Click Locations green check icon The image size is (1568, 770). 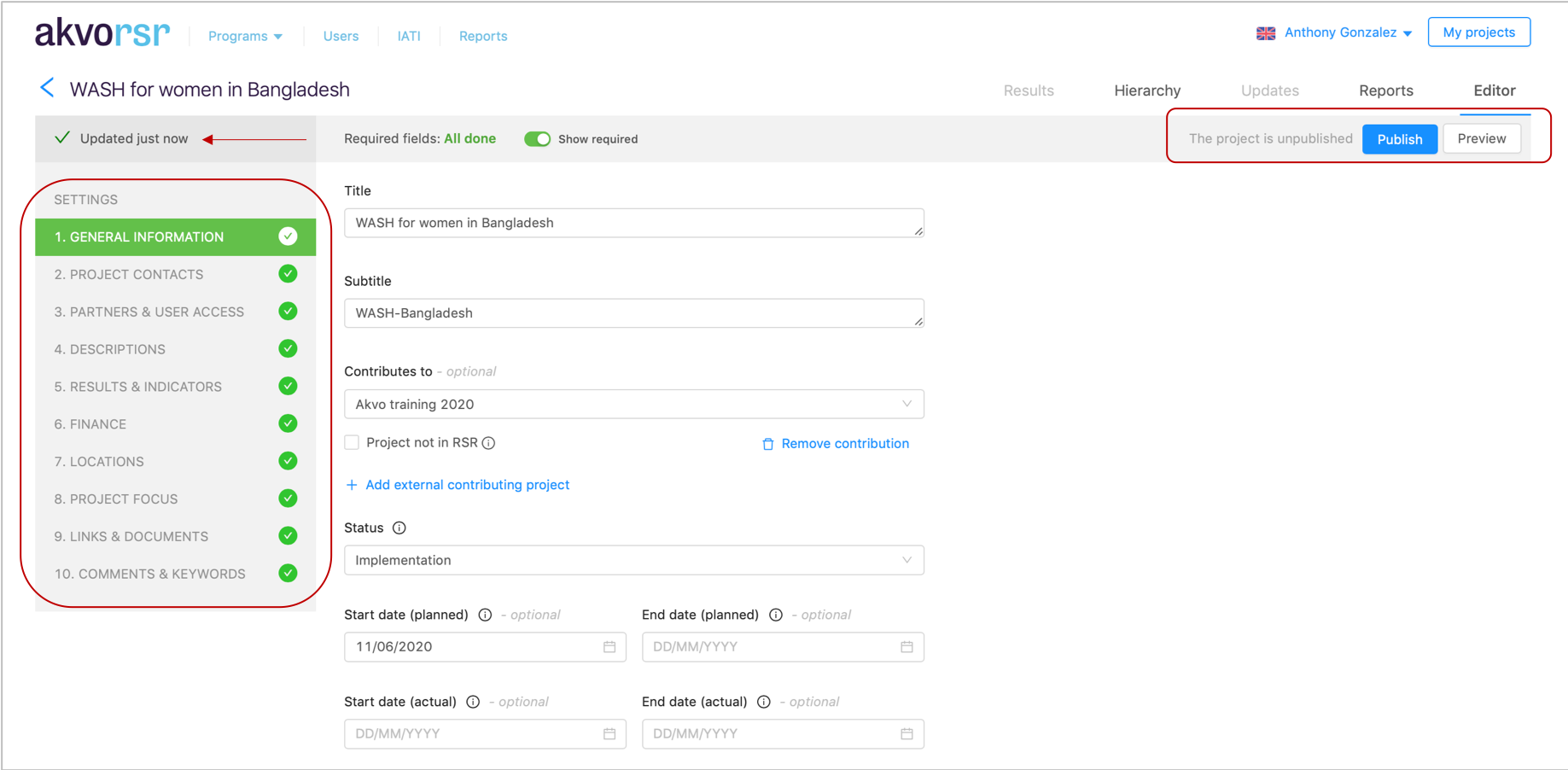pos(289,462)
